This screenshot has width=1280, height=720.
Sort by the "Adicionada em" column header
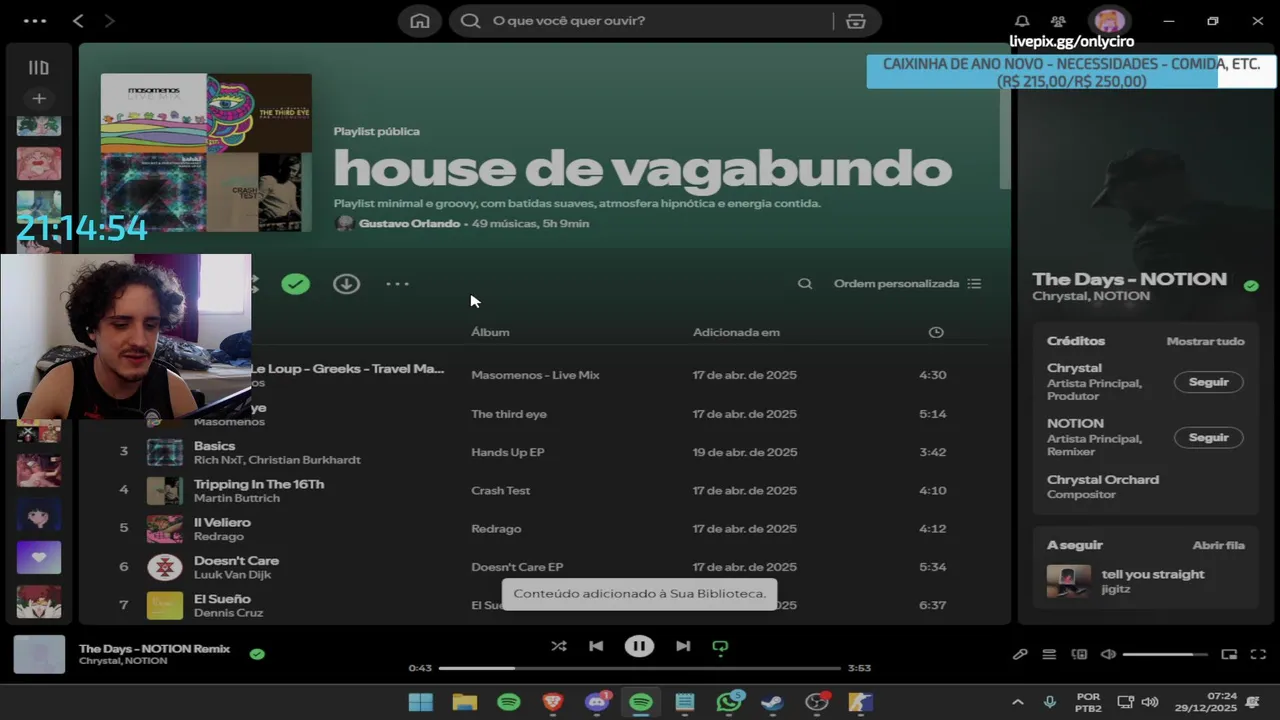click(736, 332)
